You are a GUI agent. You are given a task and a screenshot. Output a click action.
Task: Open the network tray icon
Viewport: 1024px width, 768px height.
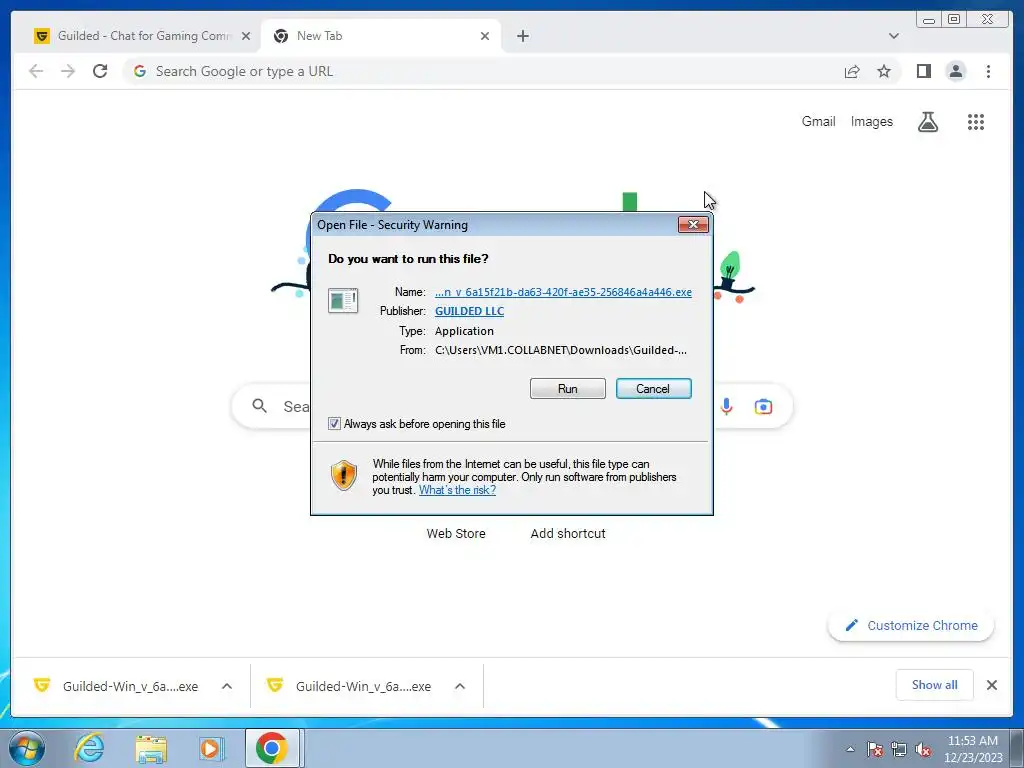pyautogui.click(x=899, y=750)
